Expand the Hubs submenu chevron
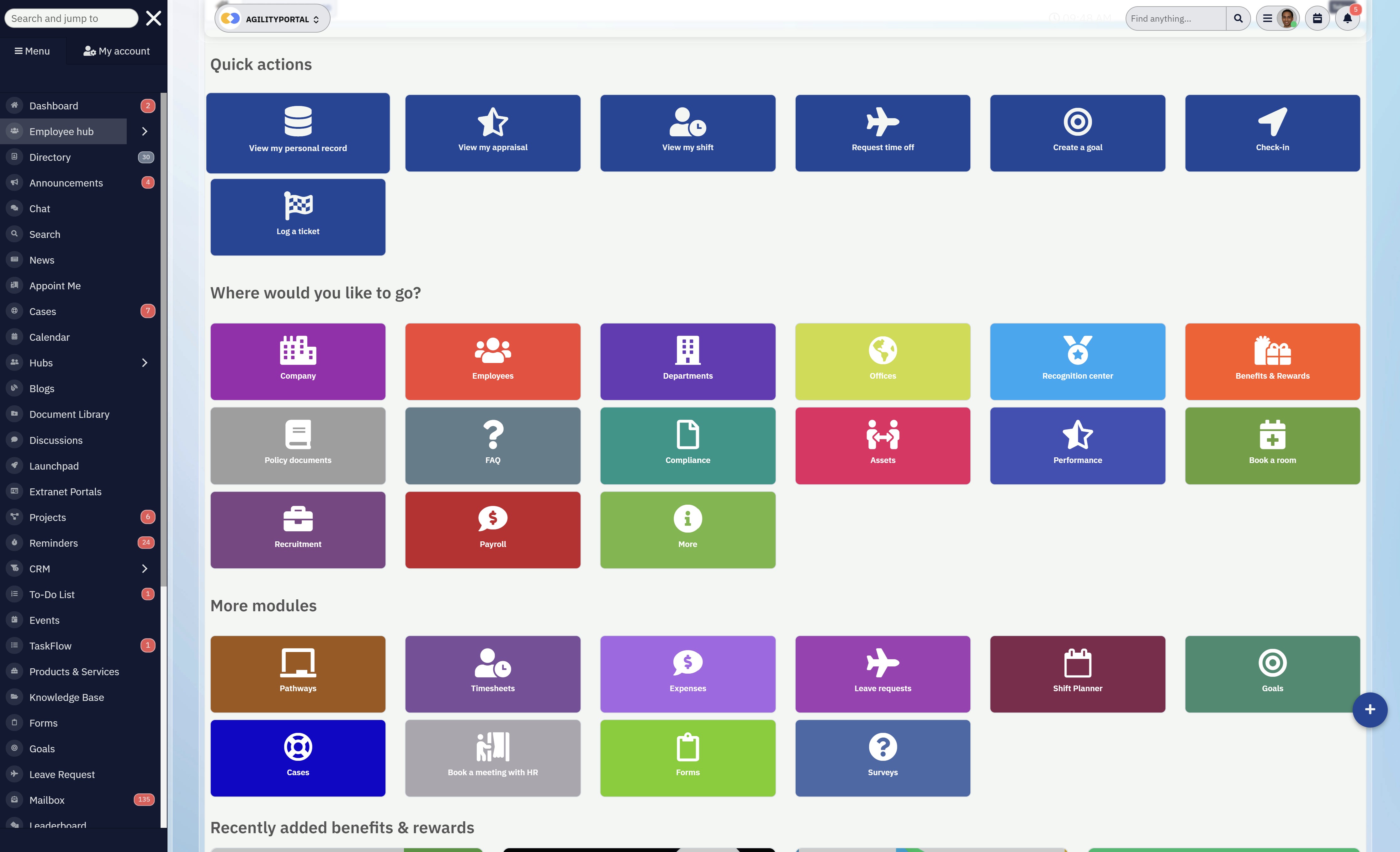The width and height of the screenshot is (1400, 852). point(144,362)
